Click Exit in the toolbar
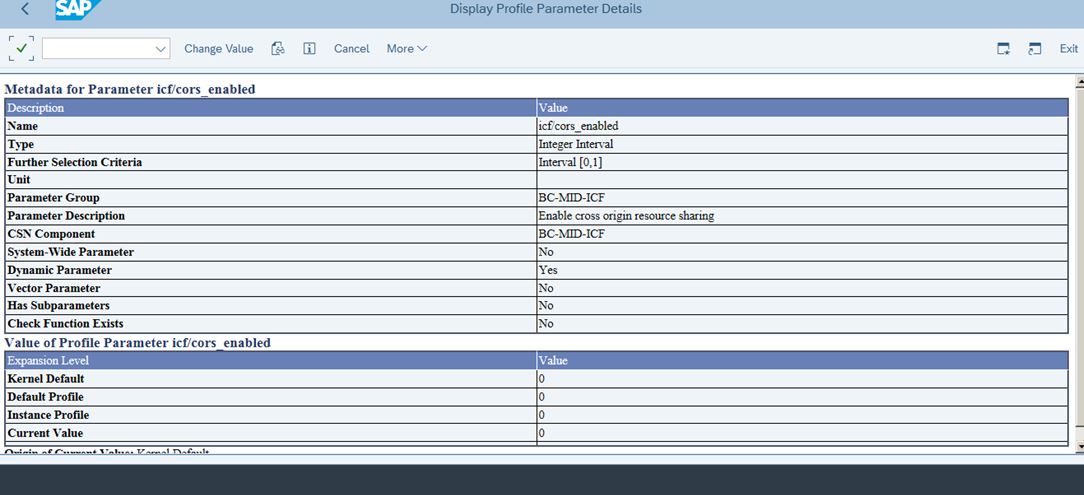The image size is (1084, 495). (x=1068, y=48)
